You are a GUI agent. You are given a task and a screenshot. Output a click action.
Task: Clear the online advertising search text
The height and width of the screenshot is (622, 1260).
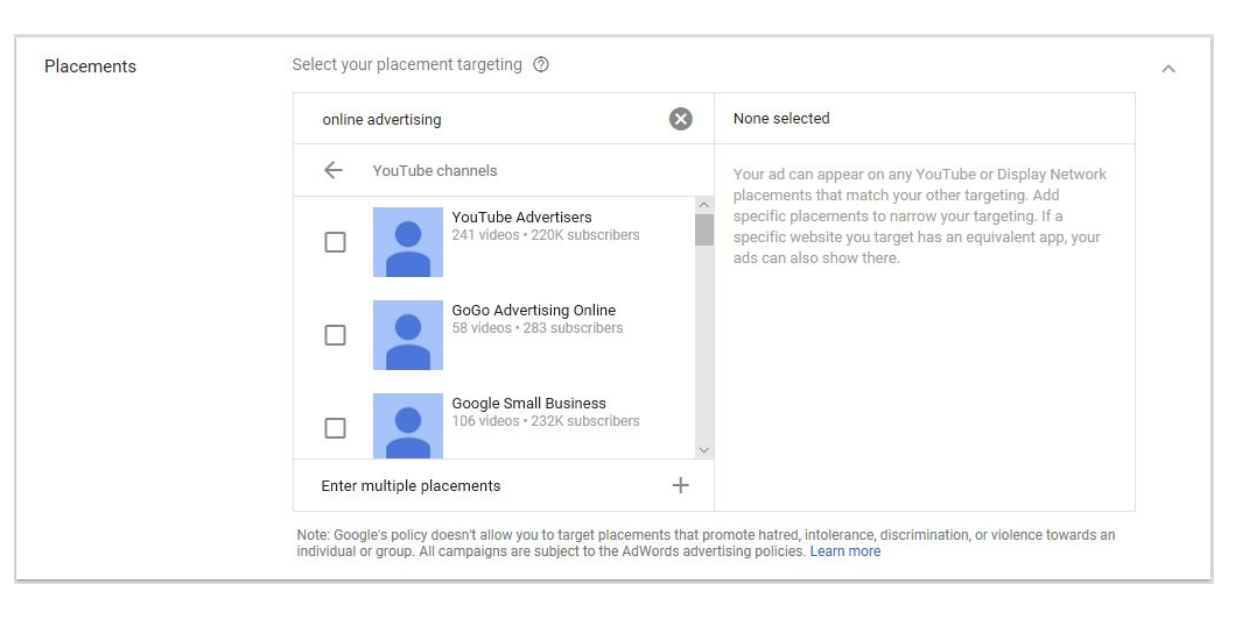click(680, 119)
